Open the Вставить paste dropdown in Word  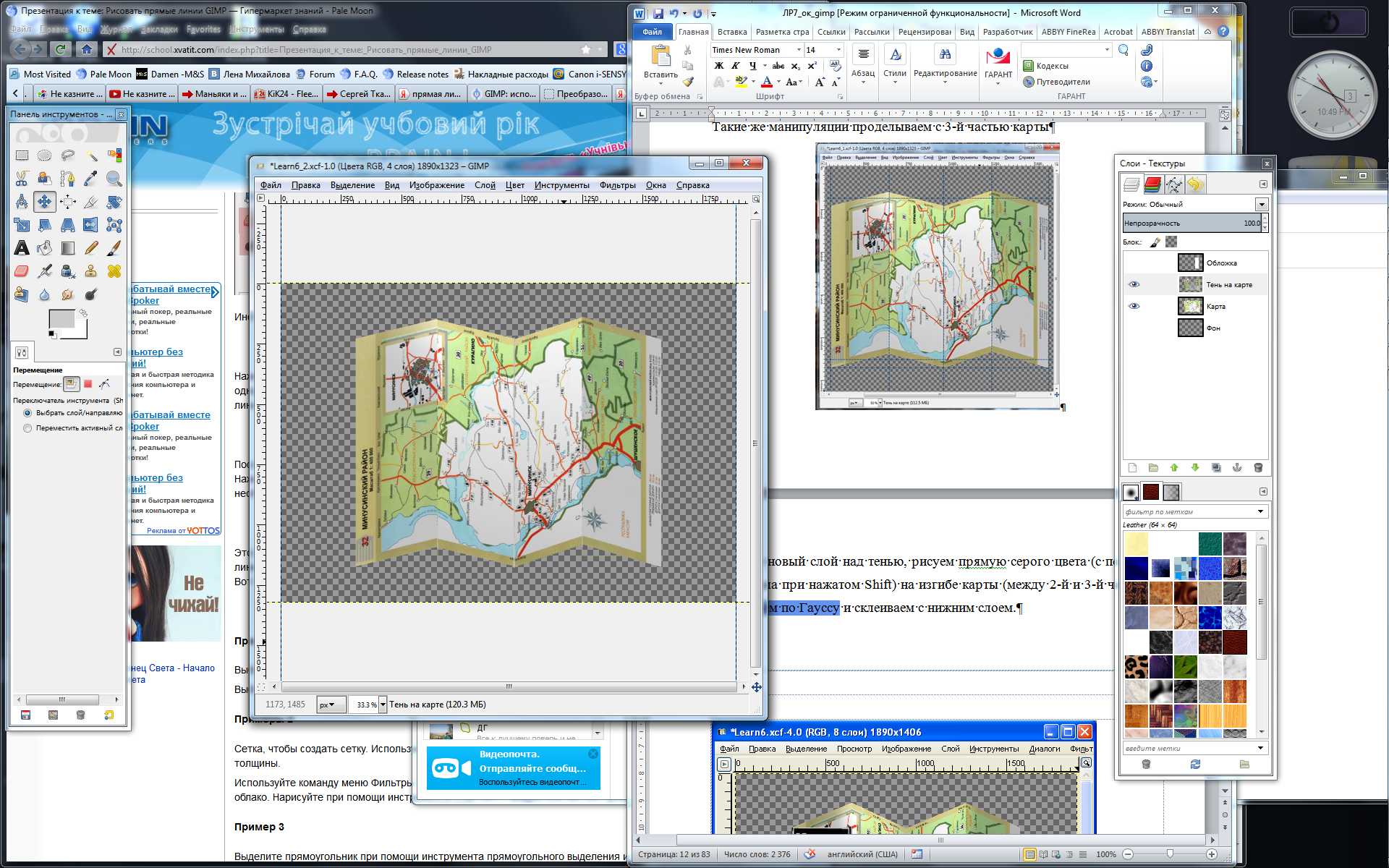[660, 79]
